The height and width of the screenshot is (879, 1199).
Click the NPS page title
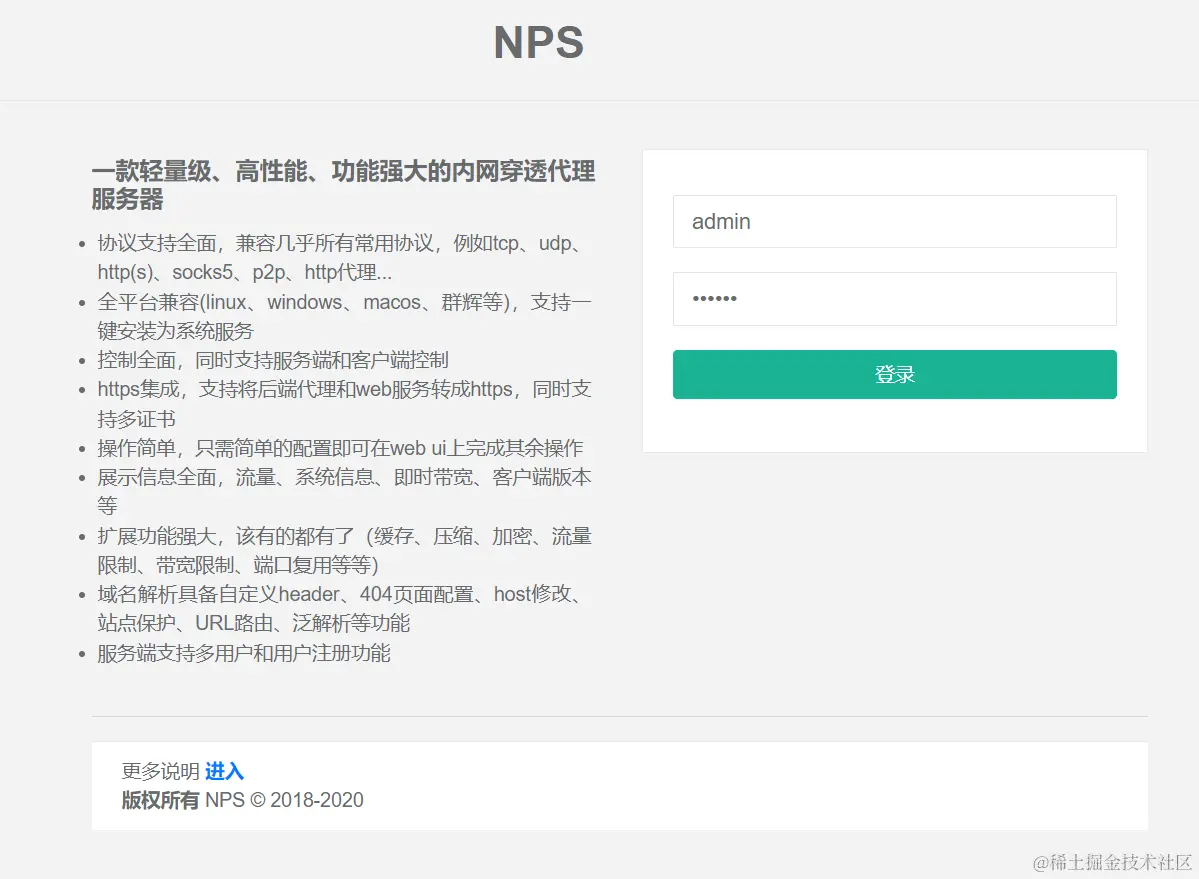point(539,42)
